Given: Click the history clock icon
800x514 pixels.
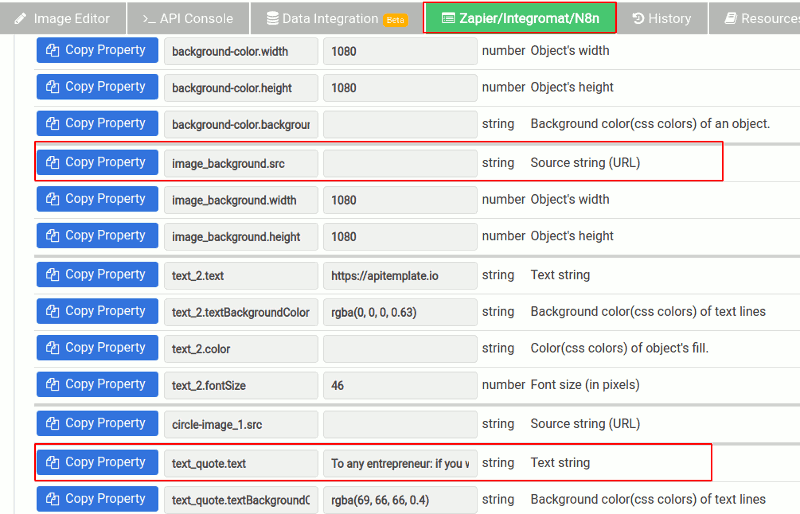Looking at the screenshot, I should (638, 19).
